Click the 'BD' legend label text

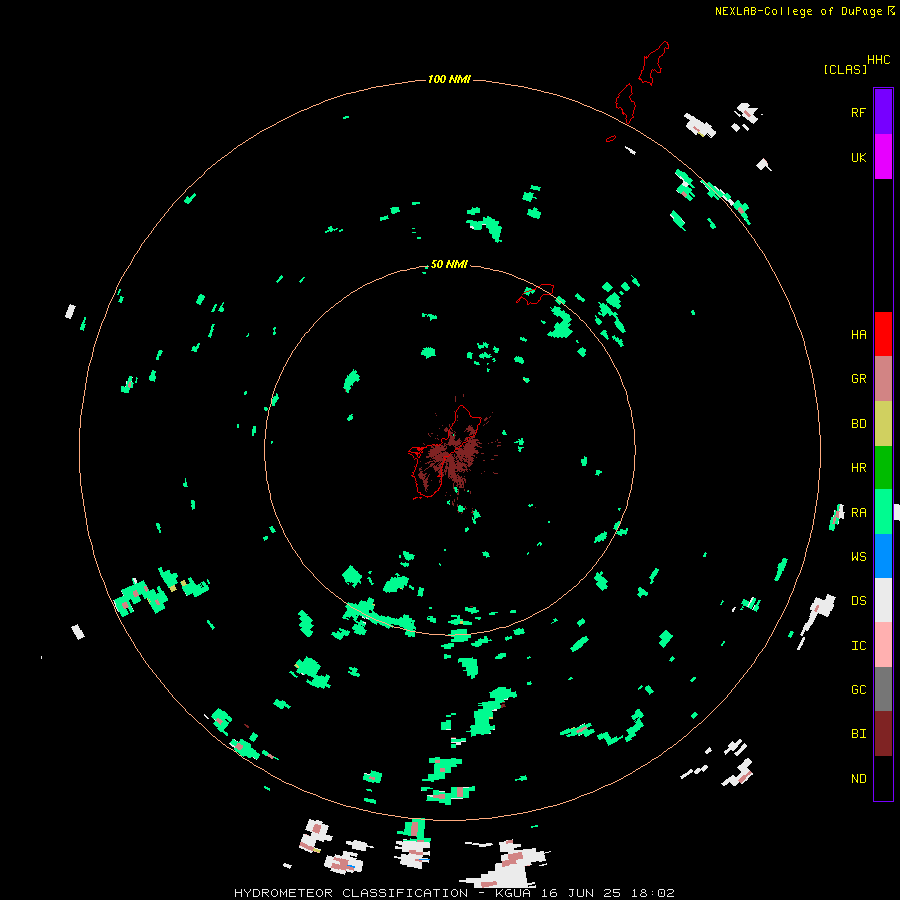[858, 424]
